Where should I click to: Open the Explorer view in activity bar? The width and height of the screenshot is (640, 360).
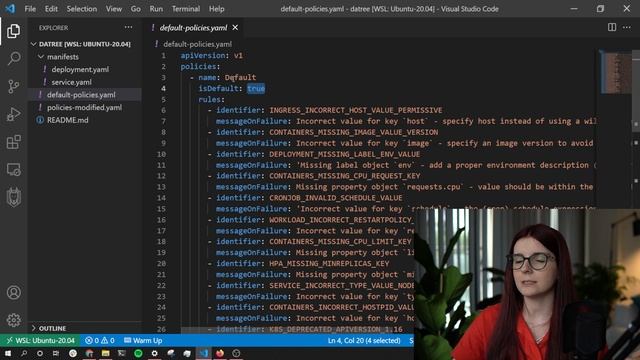click(13, 31)
